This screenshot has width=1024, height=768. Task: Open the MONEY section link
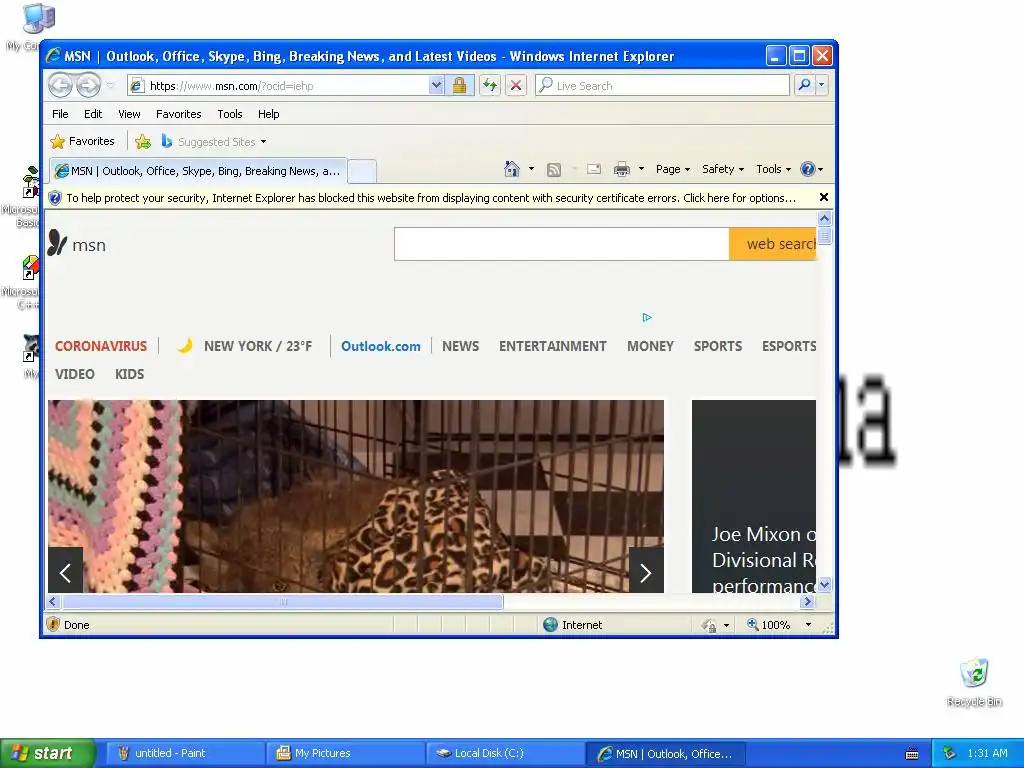tap(650, 346)
